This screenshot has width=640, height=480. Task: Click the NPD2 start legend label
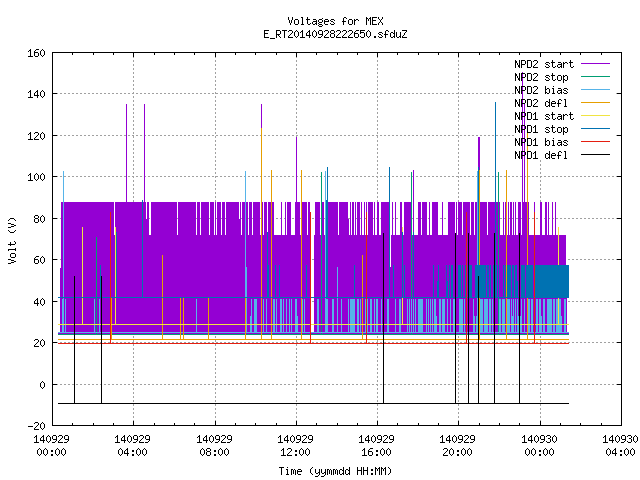point(544,64)
